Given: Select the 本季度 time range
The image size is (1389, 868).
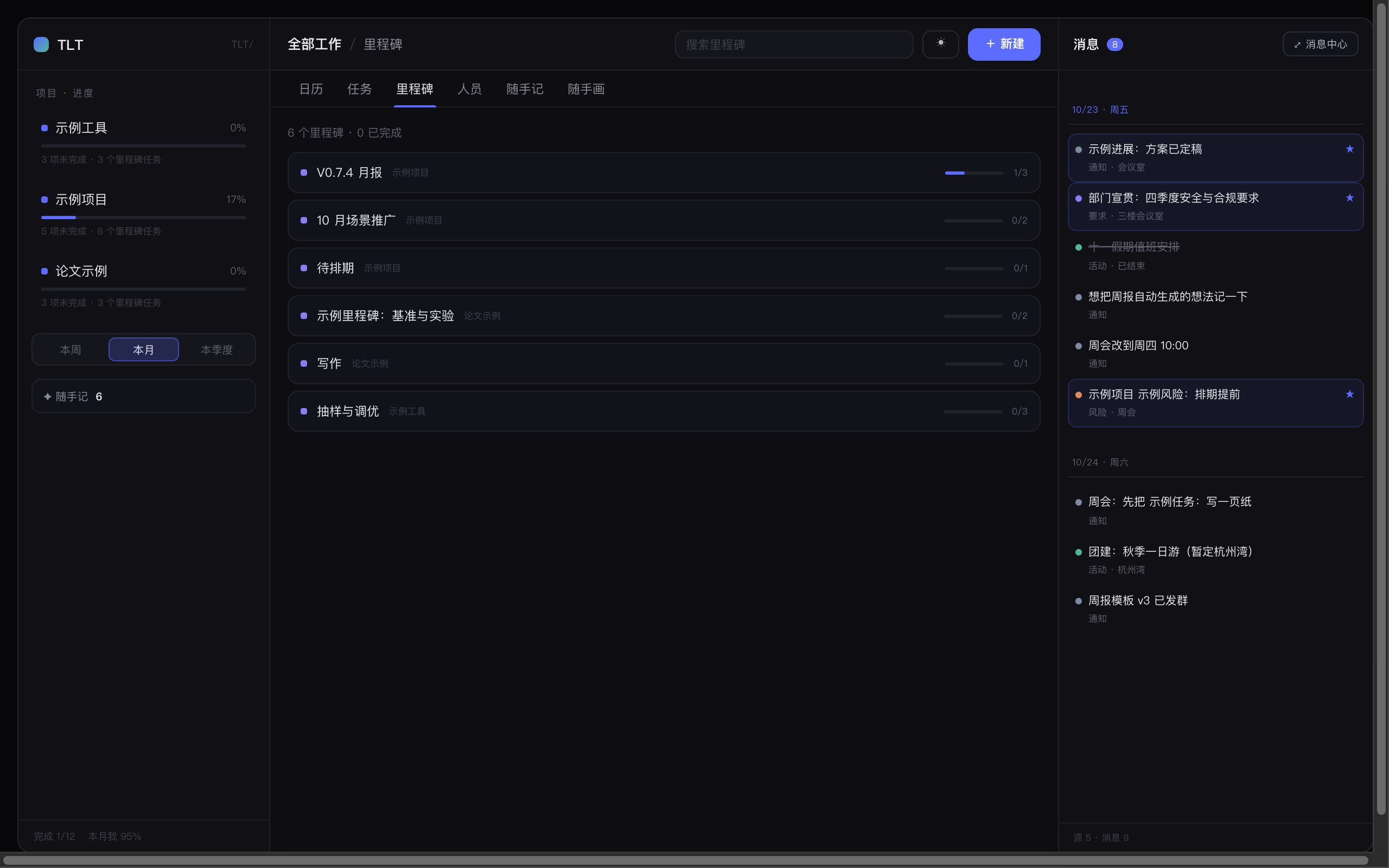Looking at the screenshot, I should click(216, 349).
